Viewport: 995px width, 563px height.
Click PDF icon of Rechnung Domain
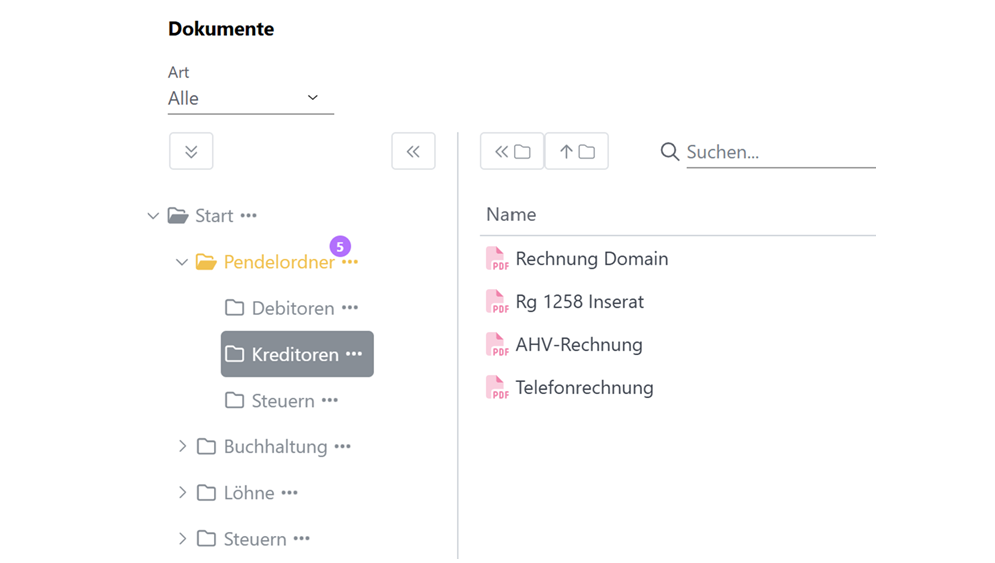(x=497, y=259)
